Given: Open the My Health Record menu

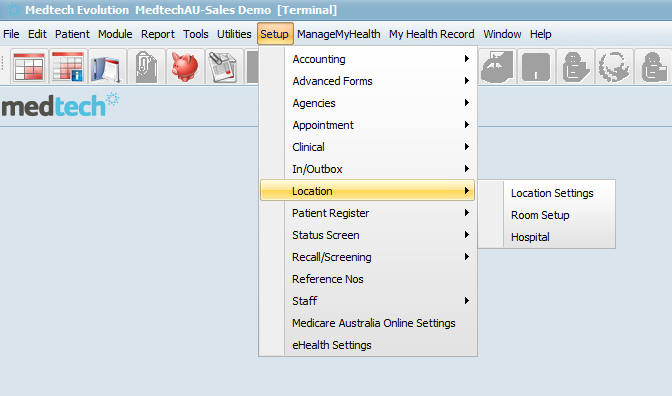Looking at the screenshot, I should 432,34.
